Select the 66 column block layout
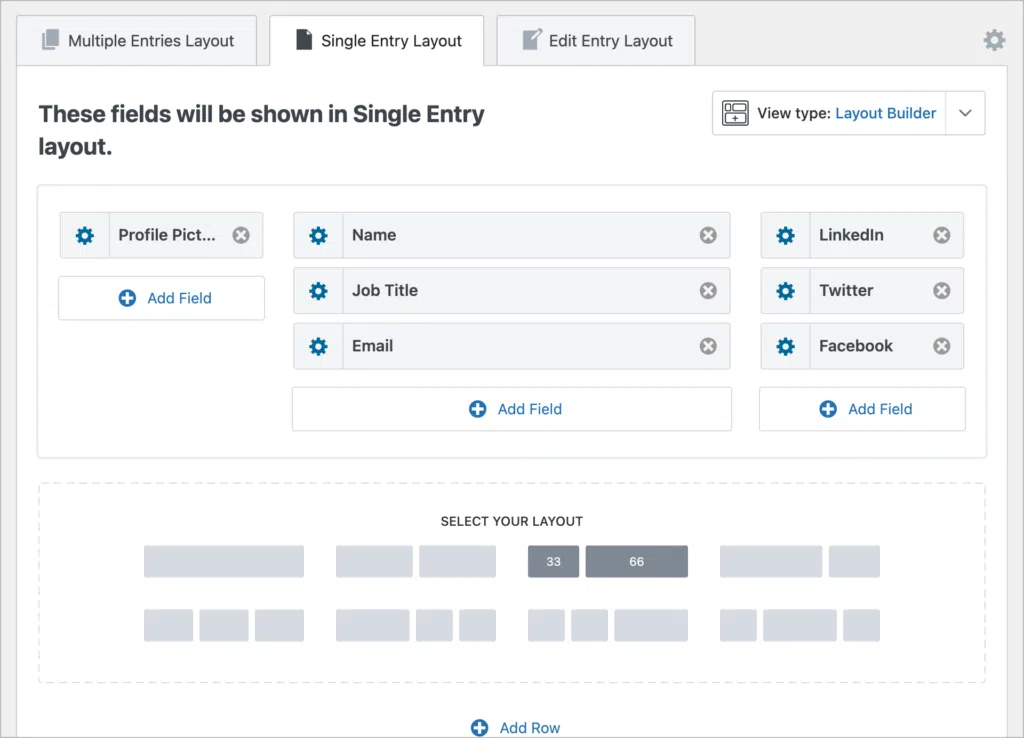The image size is (1024, 738). tap(637, 562)
